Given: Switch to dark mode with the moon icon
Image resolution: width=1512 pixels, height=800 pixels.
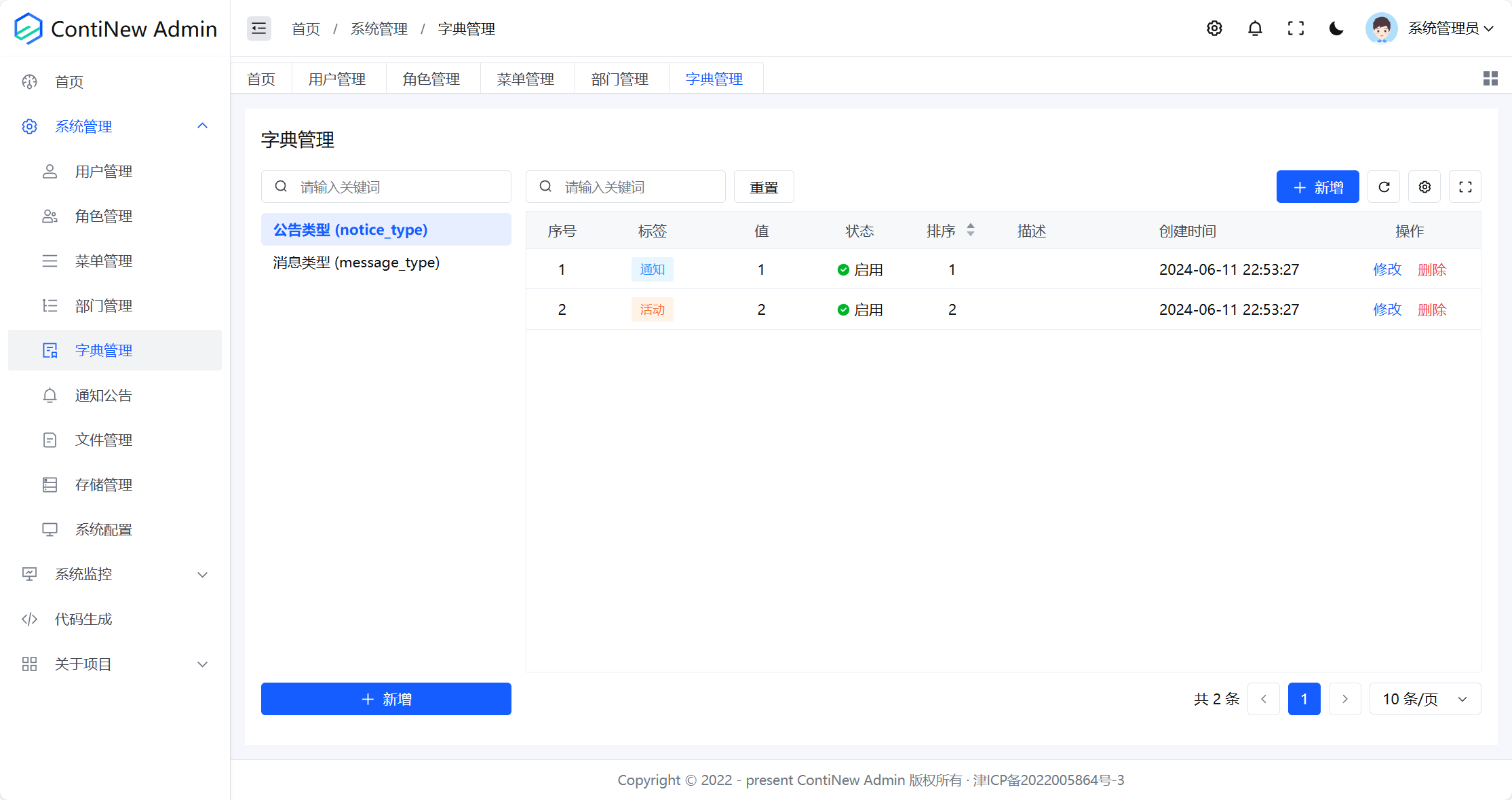Looking at the screenshot, I should 1336,28.
